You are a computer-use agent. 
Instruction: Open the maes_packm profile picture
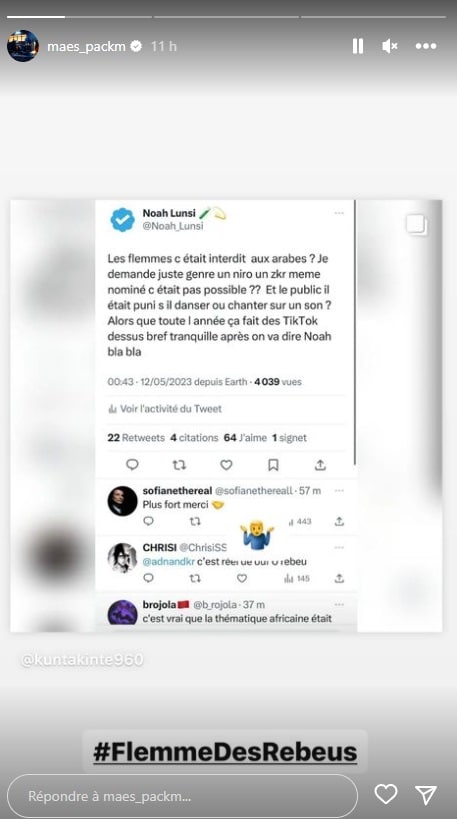point(22,46)
